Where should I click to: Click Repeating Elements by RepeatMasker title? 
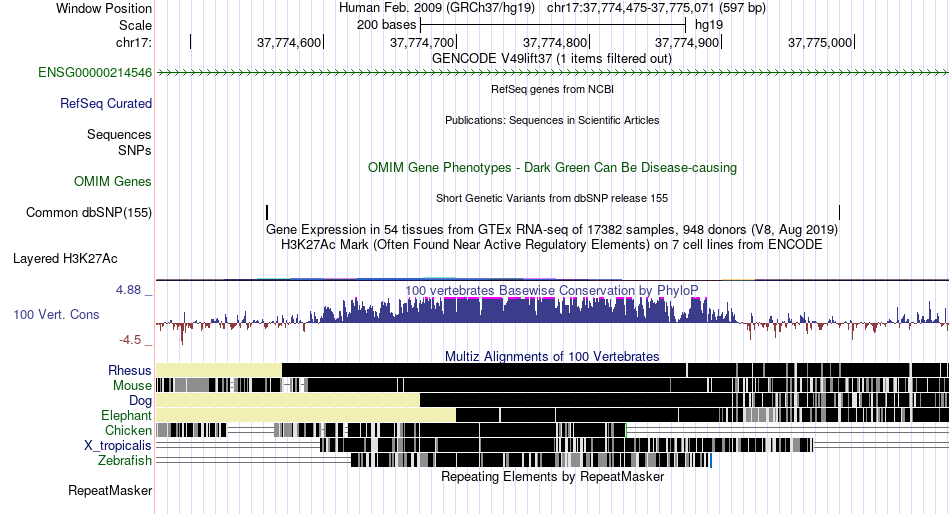tap(553, 476)
